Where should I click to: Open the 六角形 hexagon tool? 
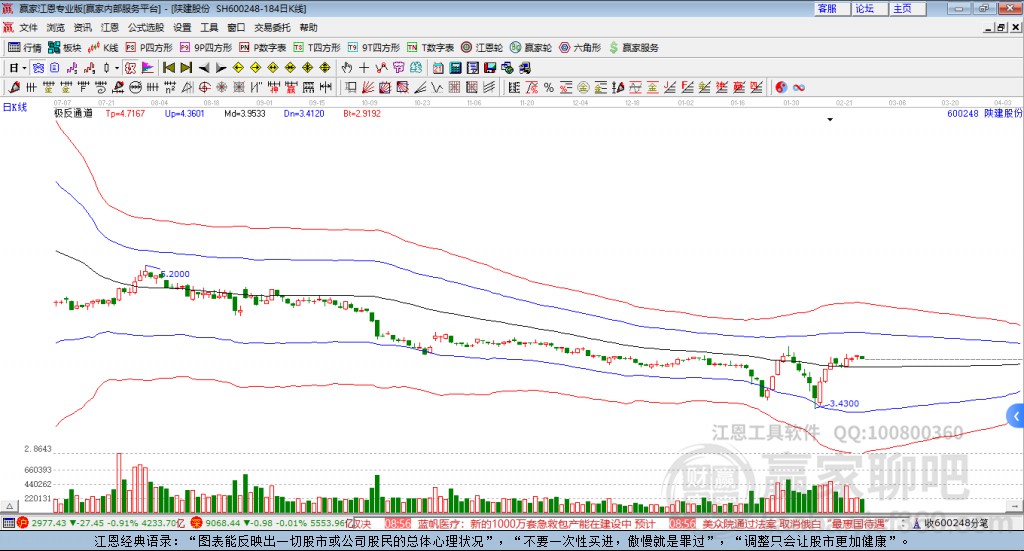(580, 48)
